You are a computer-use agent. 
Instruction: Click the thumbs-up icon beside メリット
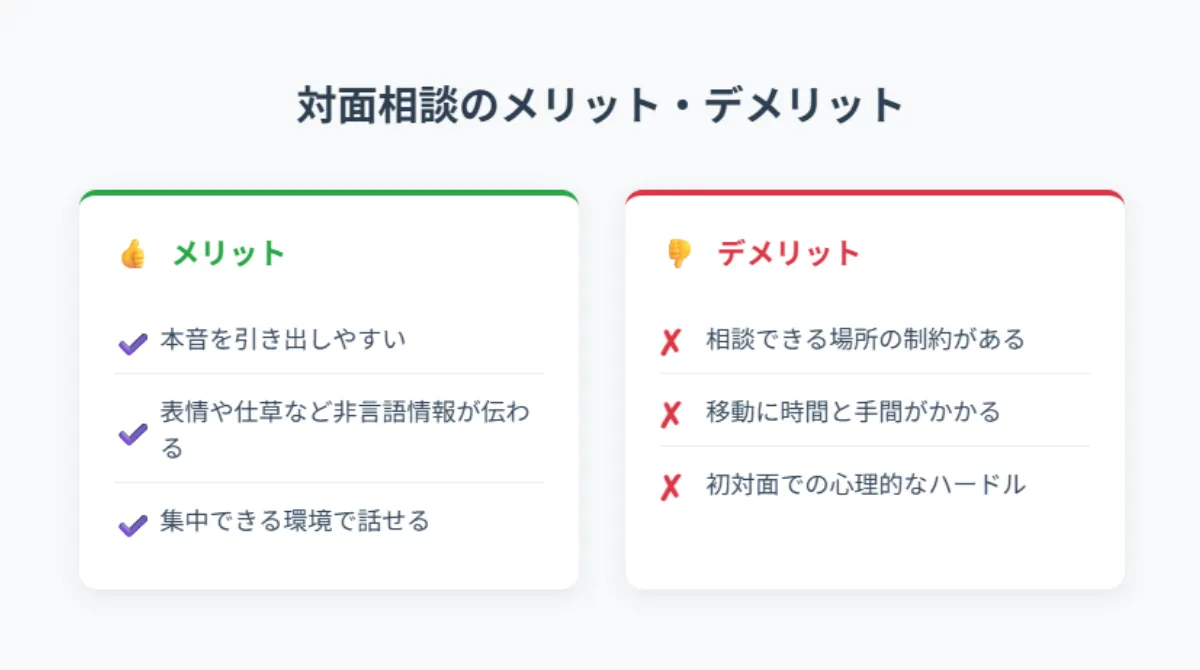[x=133, y=254]
